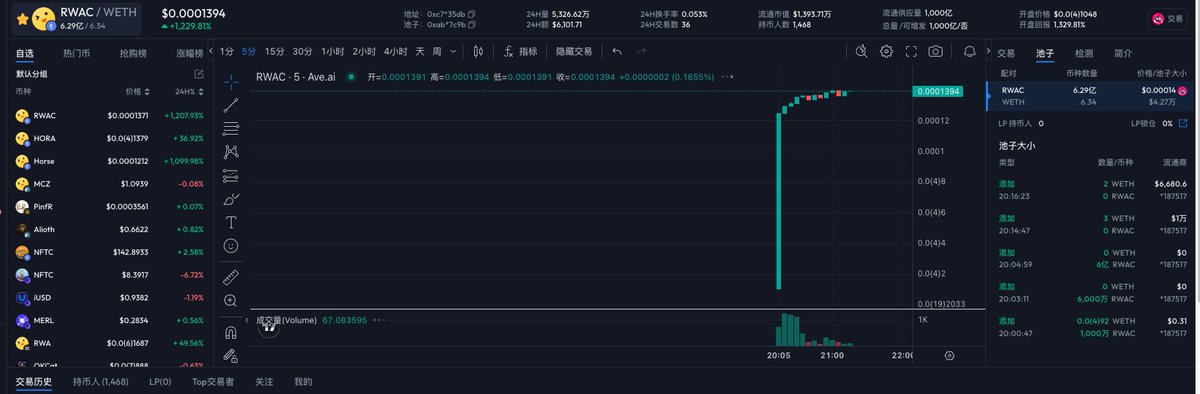Undo the last chart action
The width and height of the screenshot is (1200, 394).
tap(617, 51)
